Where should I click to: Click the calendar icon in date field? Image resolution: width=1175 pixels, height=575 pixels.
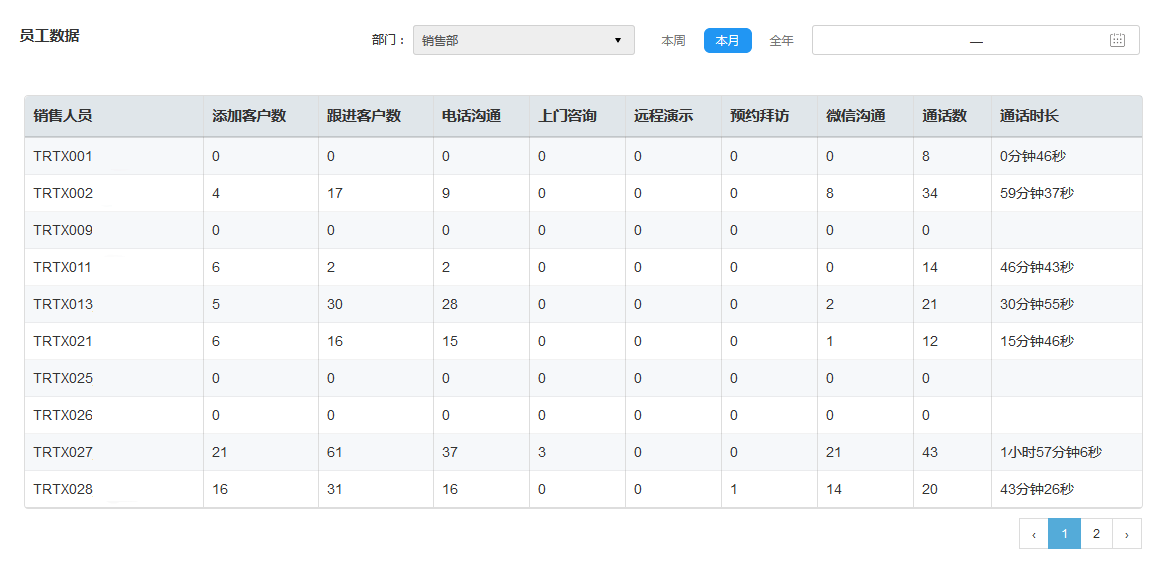coord(1117,41)
